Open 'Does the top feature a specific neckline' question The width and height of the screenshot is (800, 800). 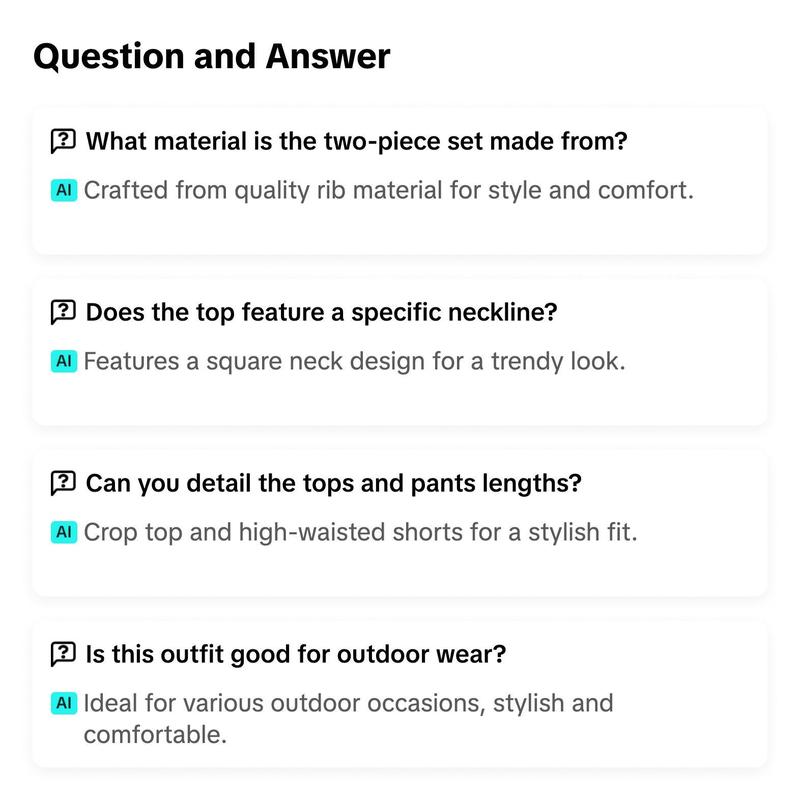pos(321,312)
